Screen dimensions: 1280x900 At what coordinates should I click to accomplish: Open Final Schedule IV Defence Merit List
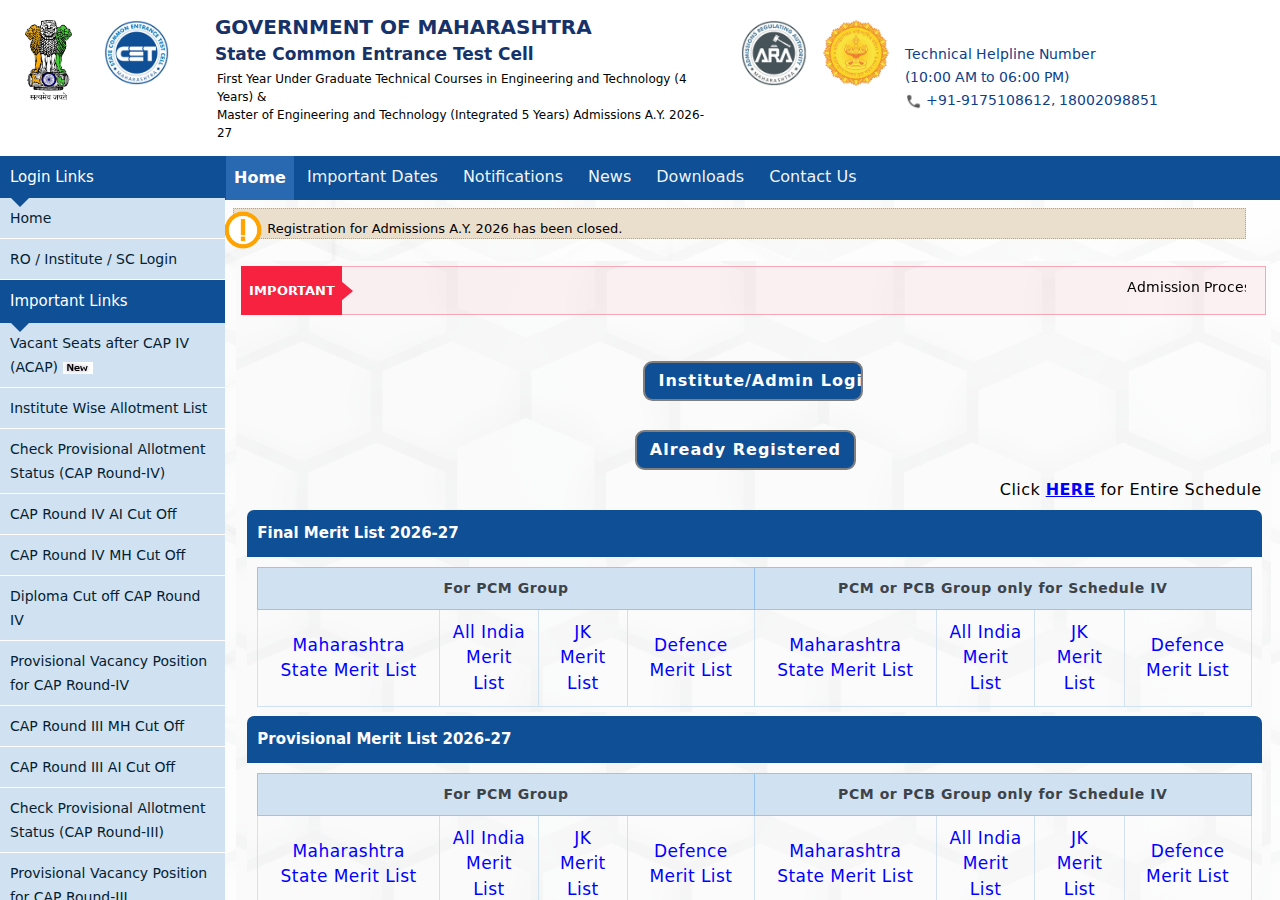point(1187,657)
